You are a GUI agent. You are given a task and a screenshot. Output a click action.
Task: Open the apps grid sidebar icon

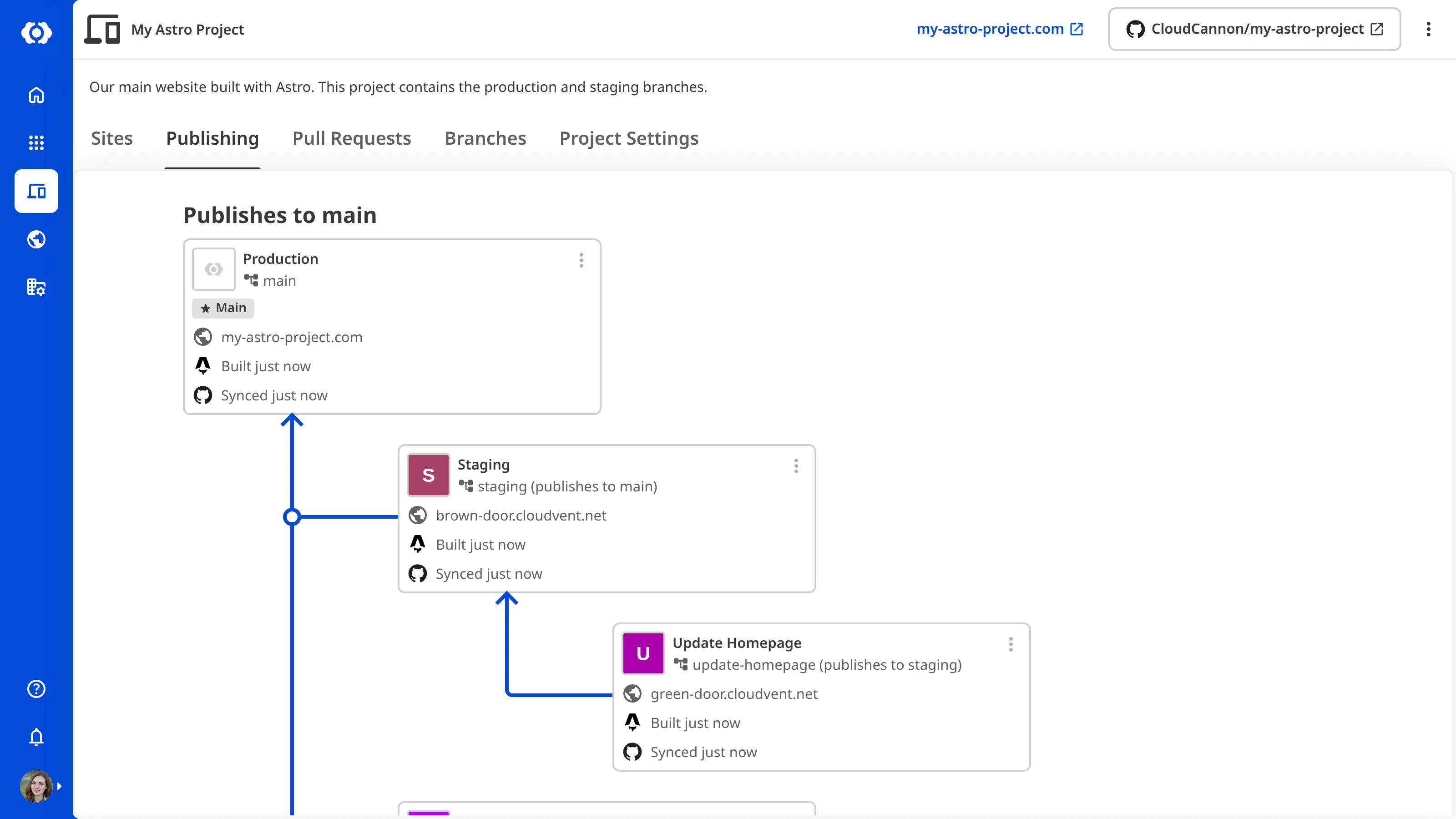36,142
